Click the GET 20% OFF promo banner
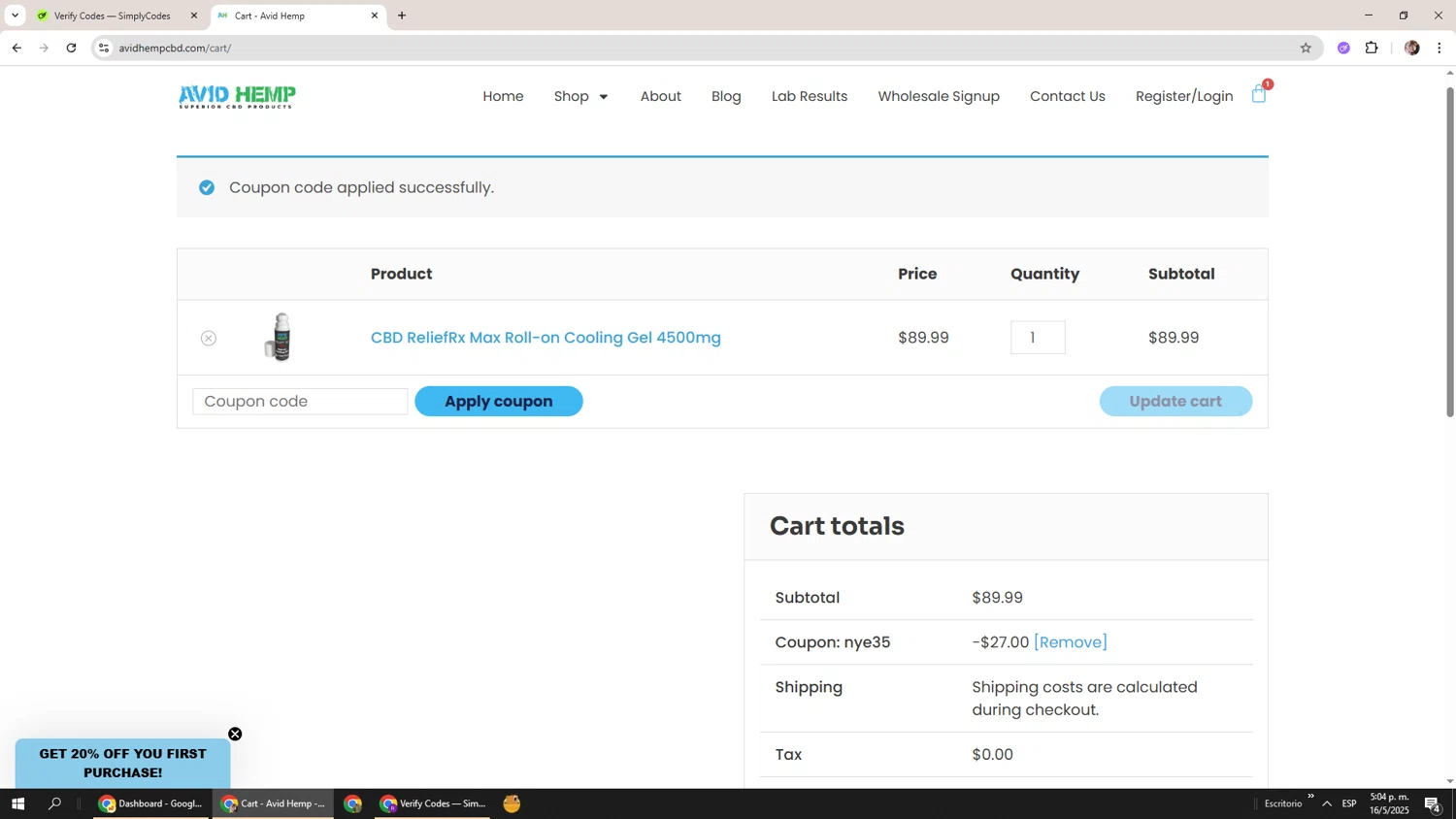This screenshot has height=819, width=1456. pos(122,763)
